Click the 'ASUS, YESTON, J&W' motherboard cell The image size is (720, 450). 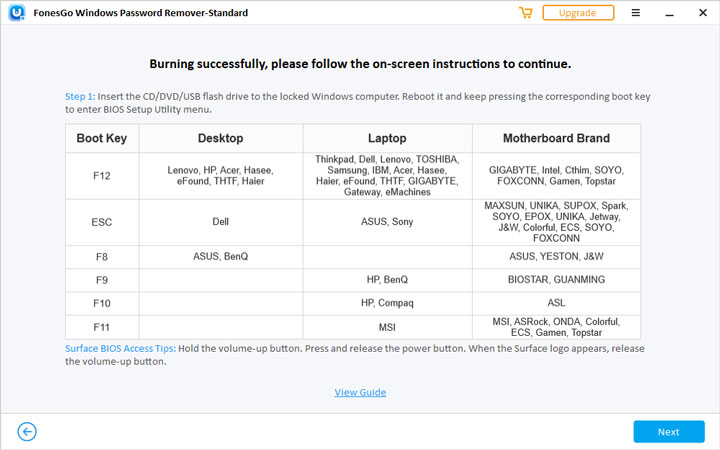(556, 257)
